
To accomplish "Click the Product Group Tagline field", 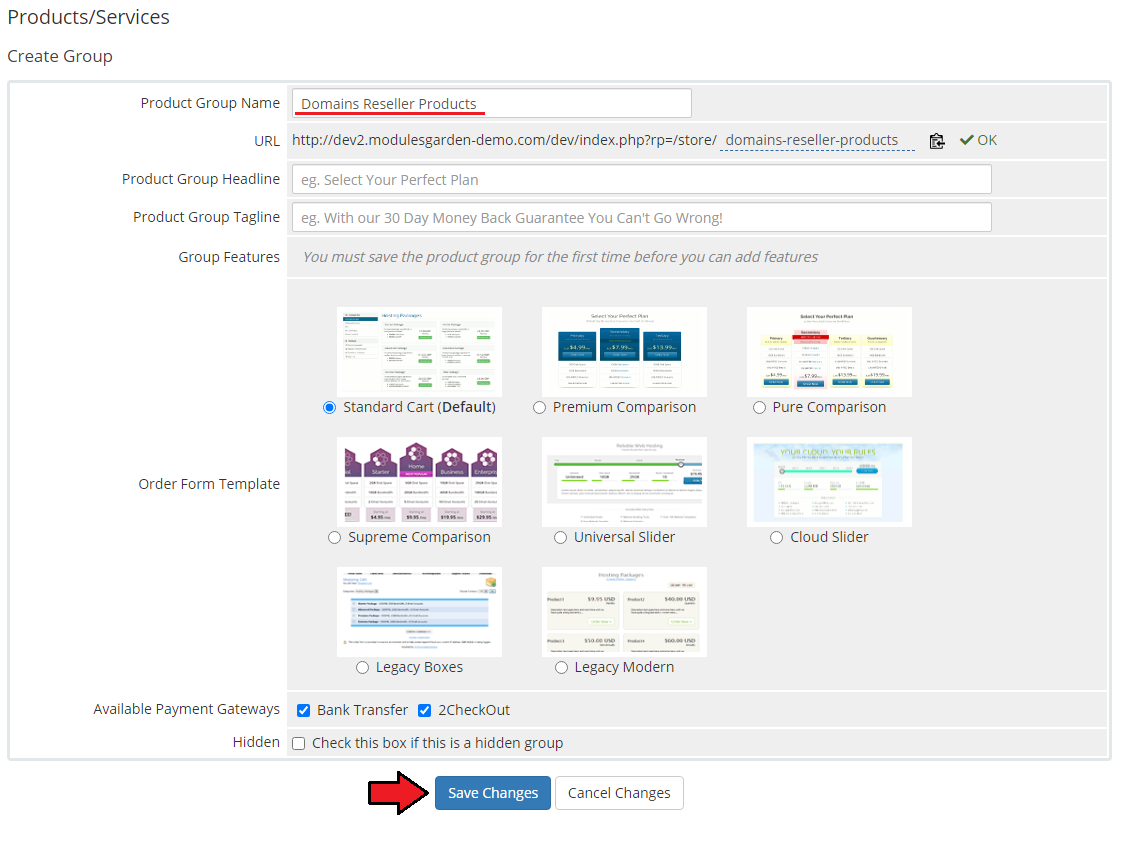I will coord(642,217).
